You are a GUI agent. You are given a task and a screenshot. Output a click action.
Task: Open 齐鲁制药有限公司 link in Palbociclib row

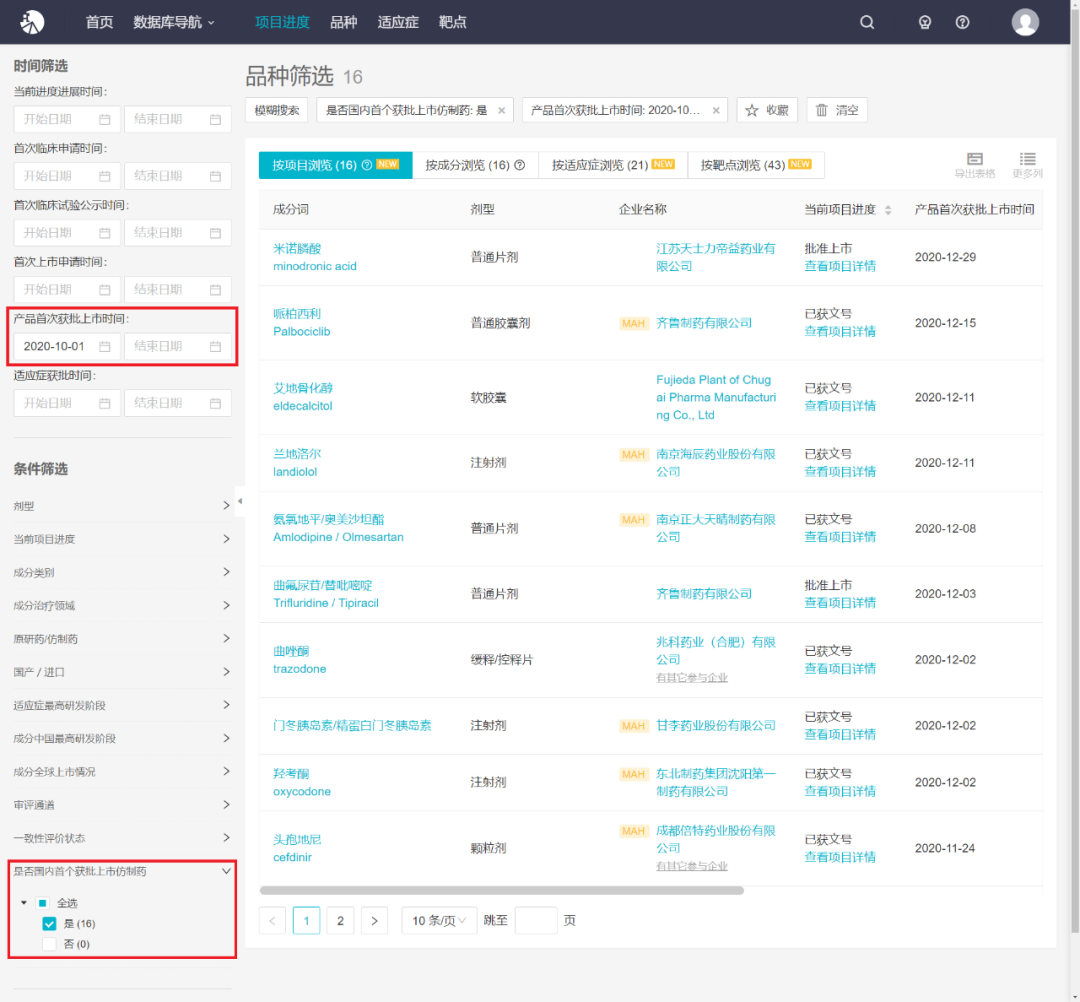click(704, 323)
